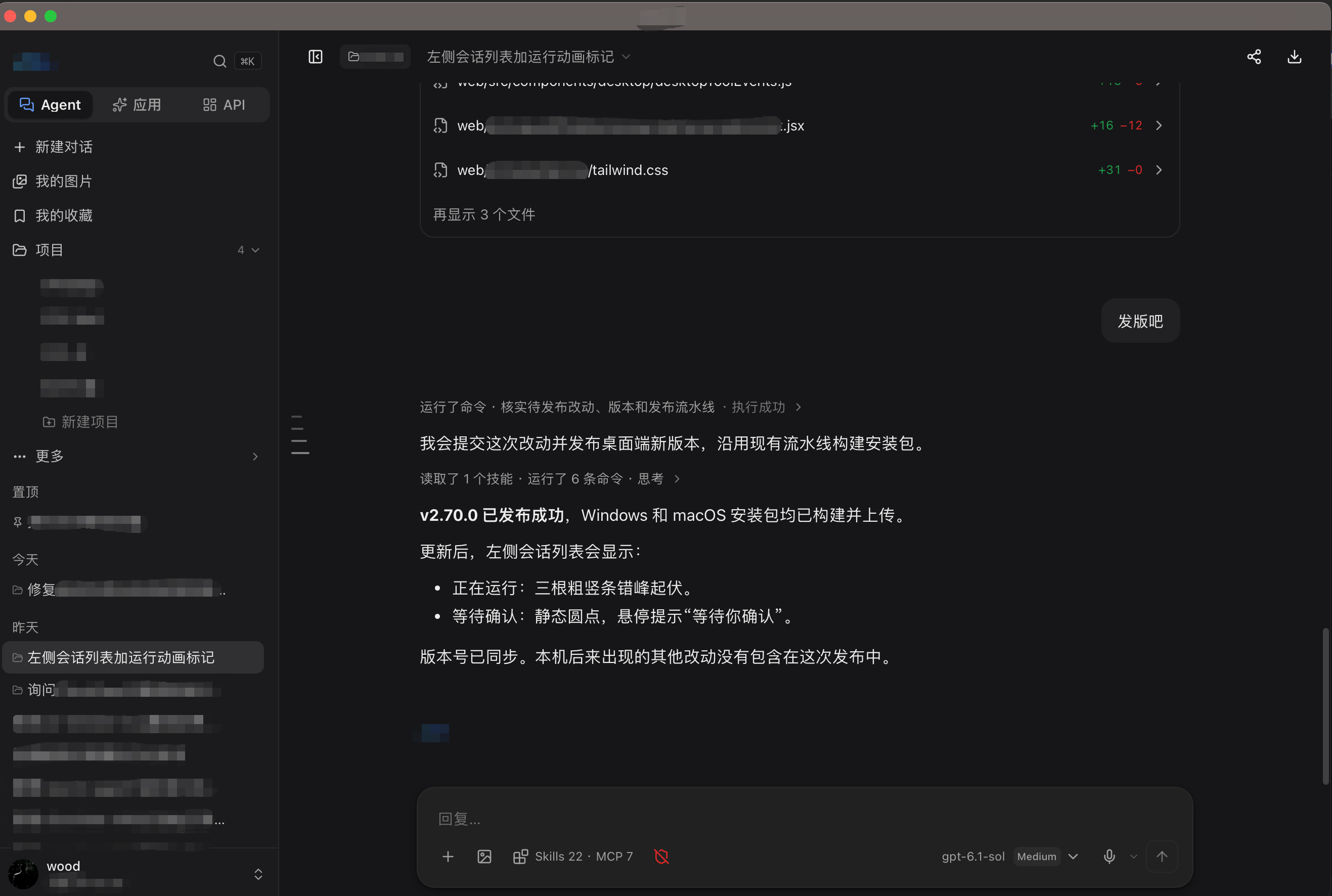Click the 发版吧 user message bubble
The image size is (1332, 896).
point(1140,321)
